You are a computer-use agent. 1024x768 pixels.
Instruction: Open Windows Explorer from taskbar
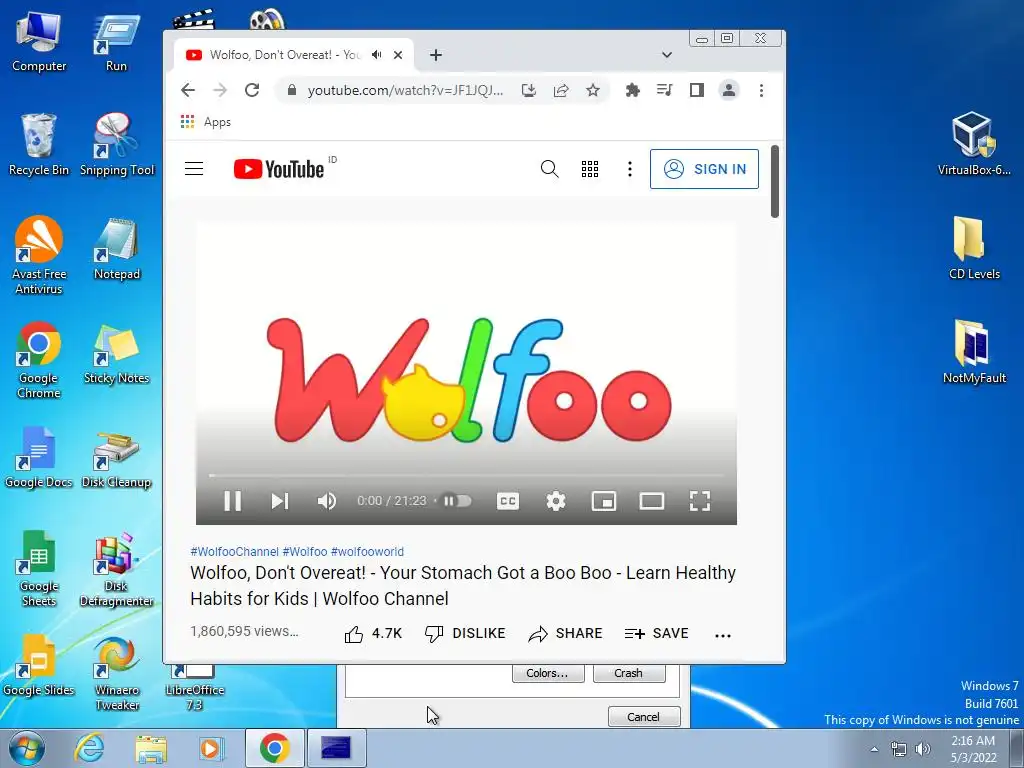click(x=151, y=748)
